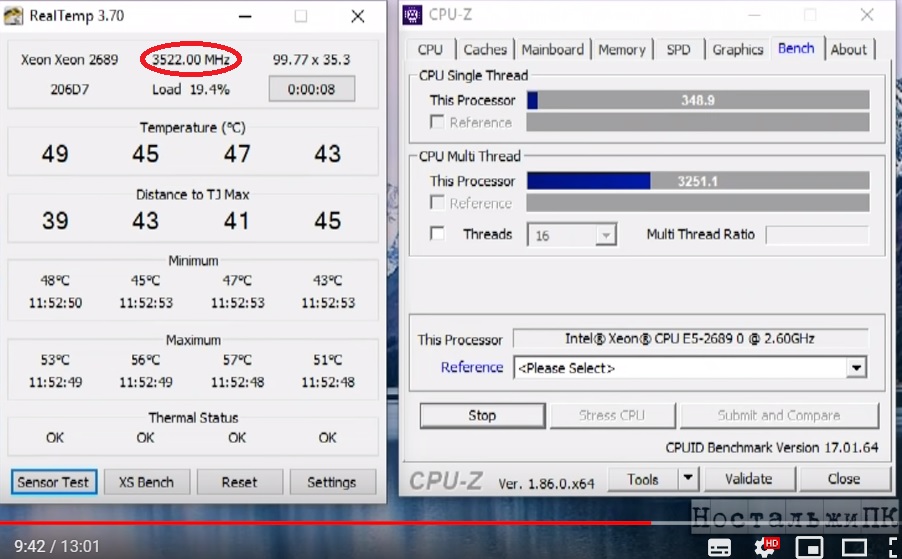
Task: Open RealTemp Settings button
Action: [332, 482]
